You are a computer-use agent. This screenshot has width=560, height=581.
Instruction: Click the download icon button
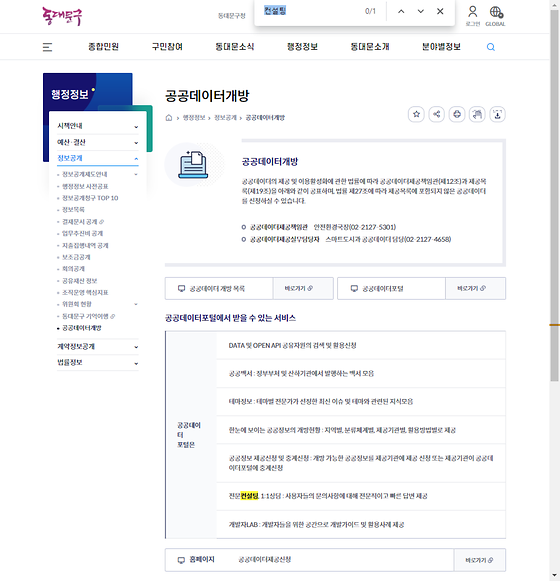[x=497, y=114]
